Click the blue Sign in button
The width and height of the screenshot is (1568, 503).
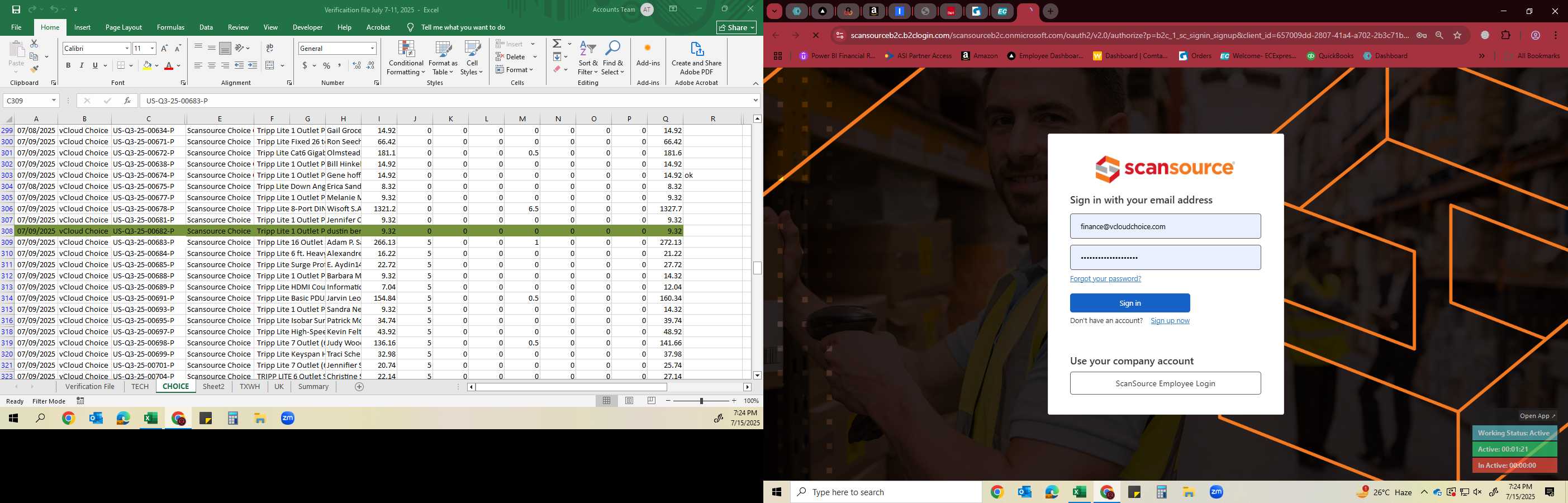click(x=1130, y=303)
